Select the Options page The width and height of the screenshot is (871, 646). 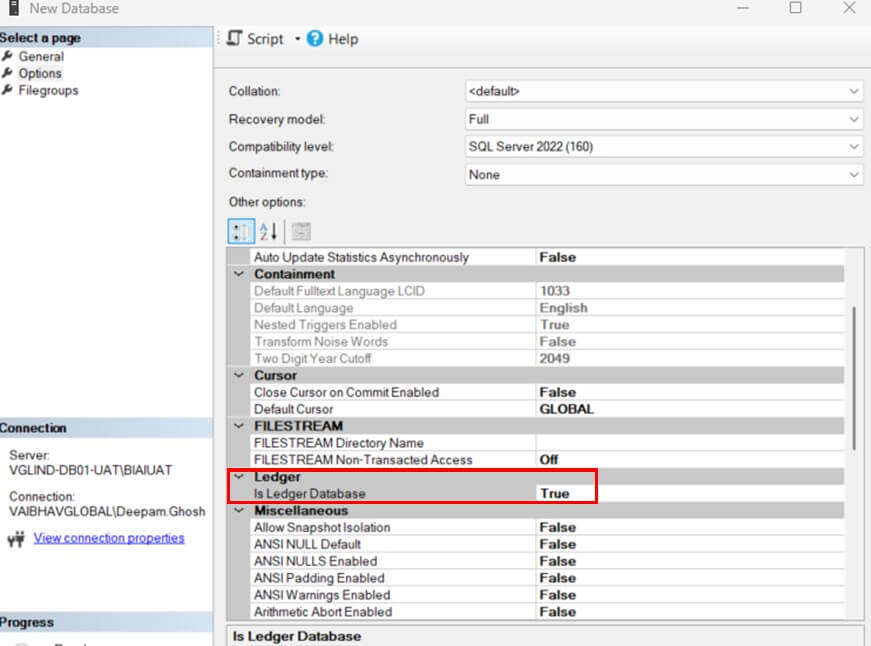click(x=40, y=73)
